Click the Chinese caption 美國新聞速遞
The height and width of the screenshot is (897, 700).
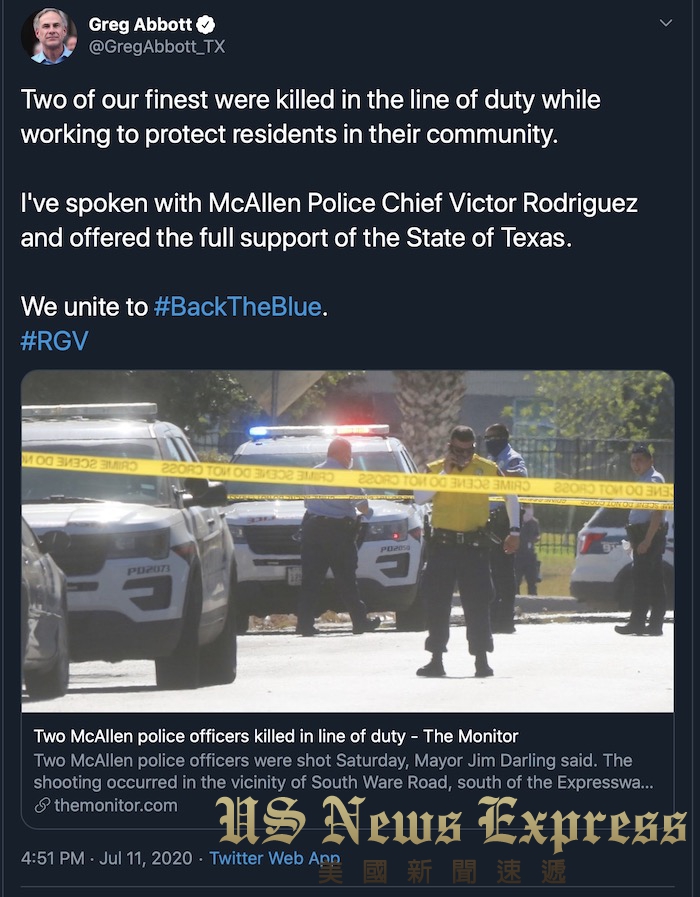442,872
